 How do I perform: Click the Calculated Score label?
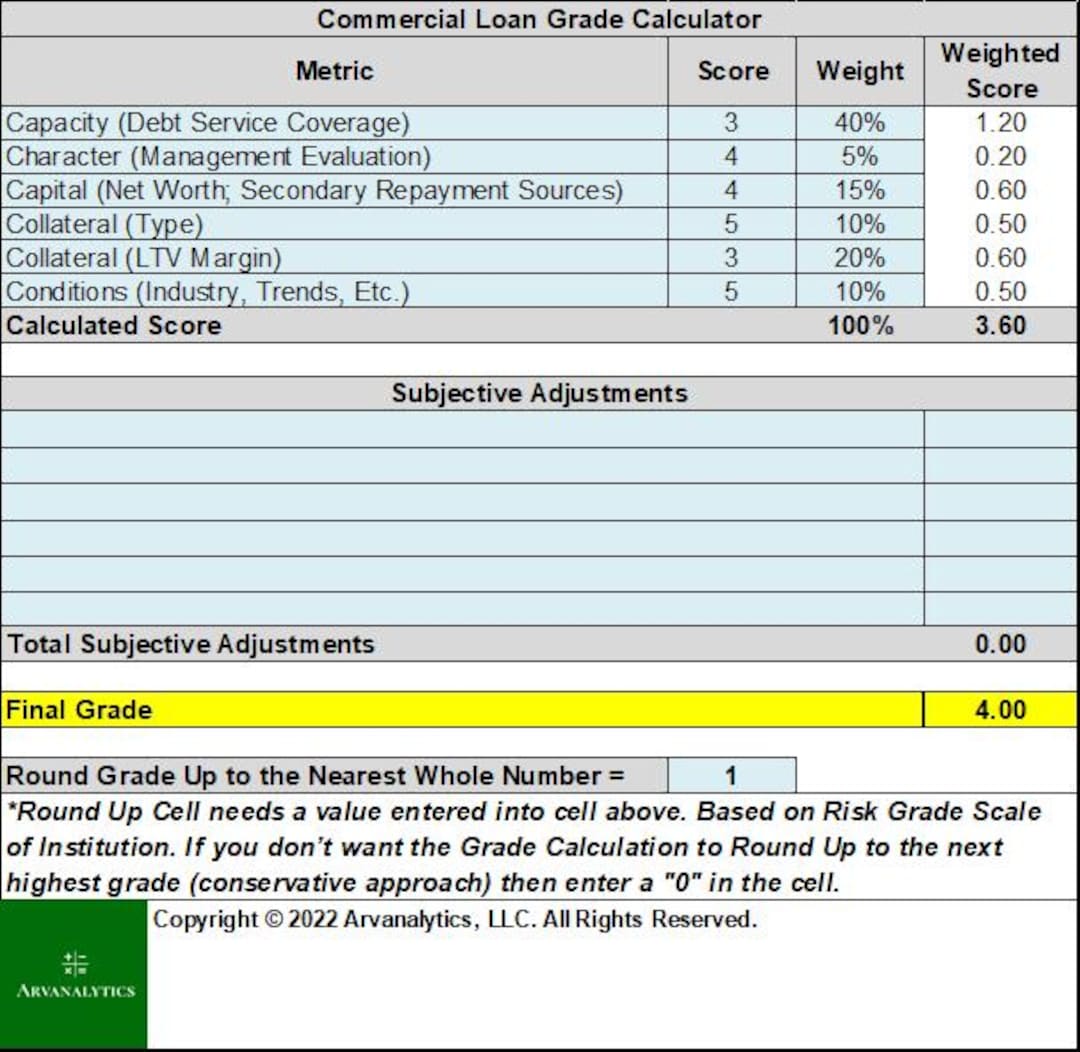pos(114,325)
